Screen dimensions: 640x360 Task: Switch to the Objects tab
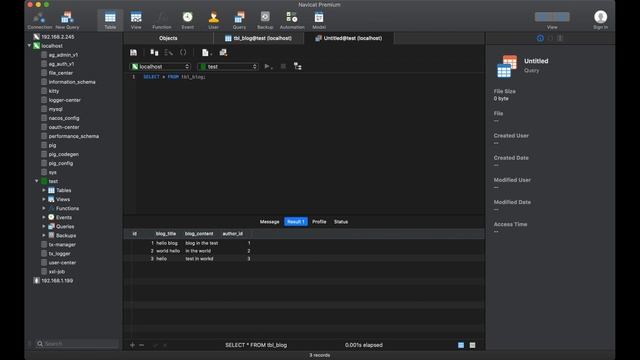(168, 38)
